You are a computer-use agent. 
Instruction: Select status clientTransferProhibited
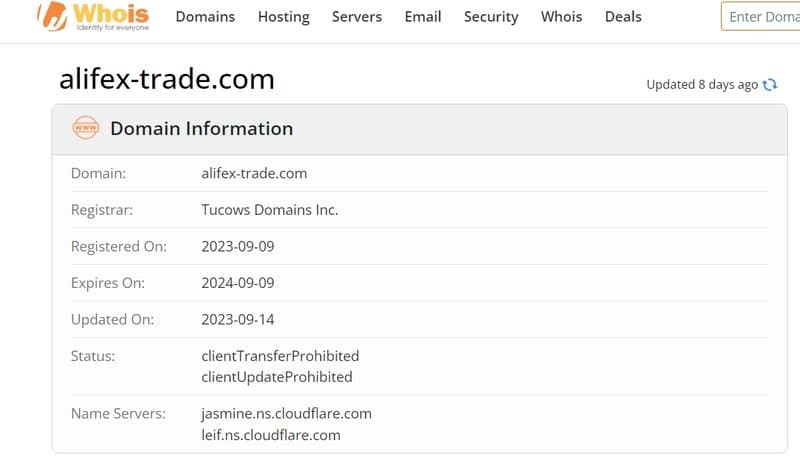point(280,356)
